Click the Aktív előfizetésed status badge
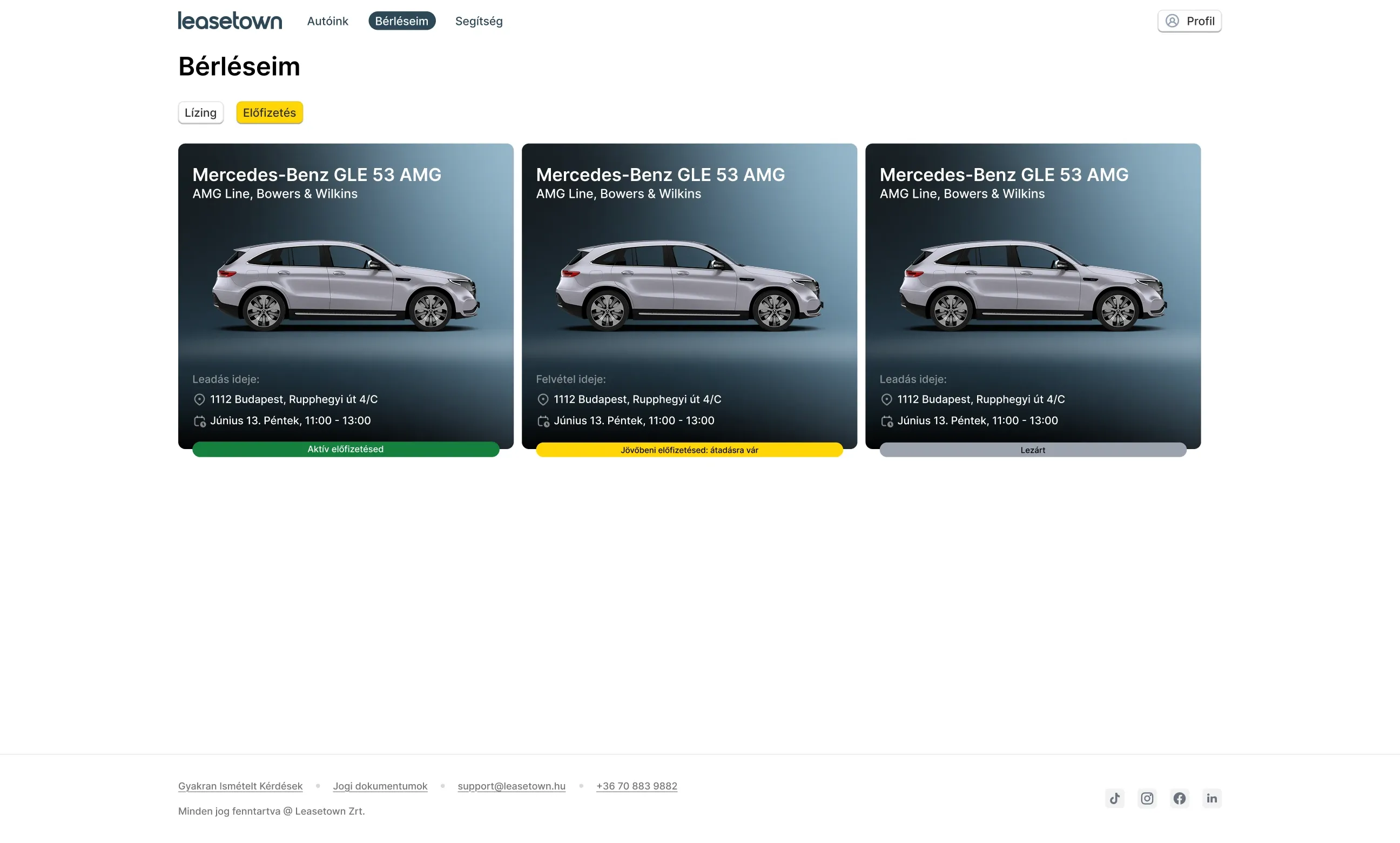Image resolution: width=1400 pixels, height=843 pixels. pyautogui.click(x=346, y=450)
